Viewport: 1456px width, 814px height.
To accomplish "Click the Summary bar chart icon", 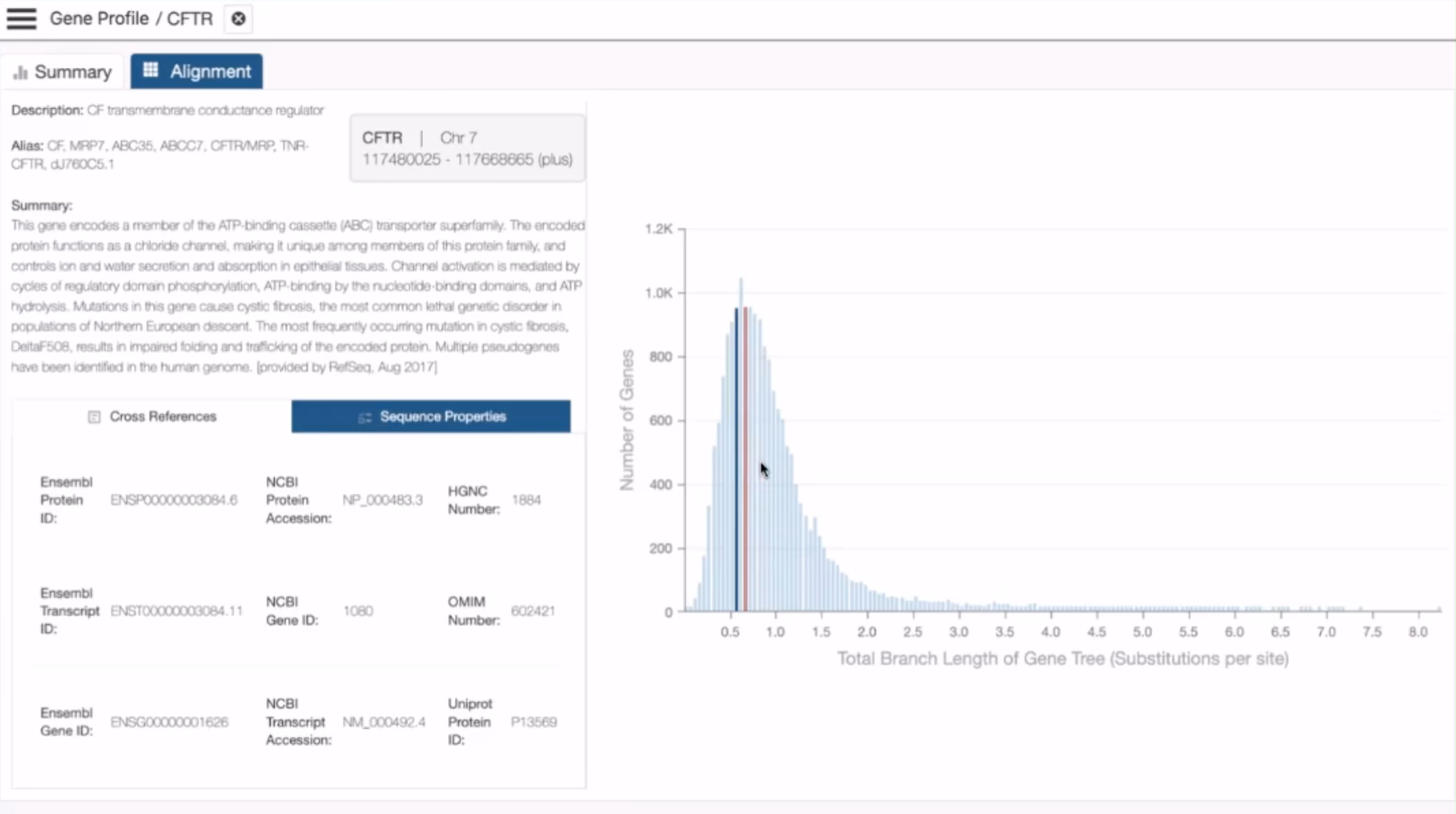I will pos(20,72).
